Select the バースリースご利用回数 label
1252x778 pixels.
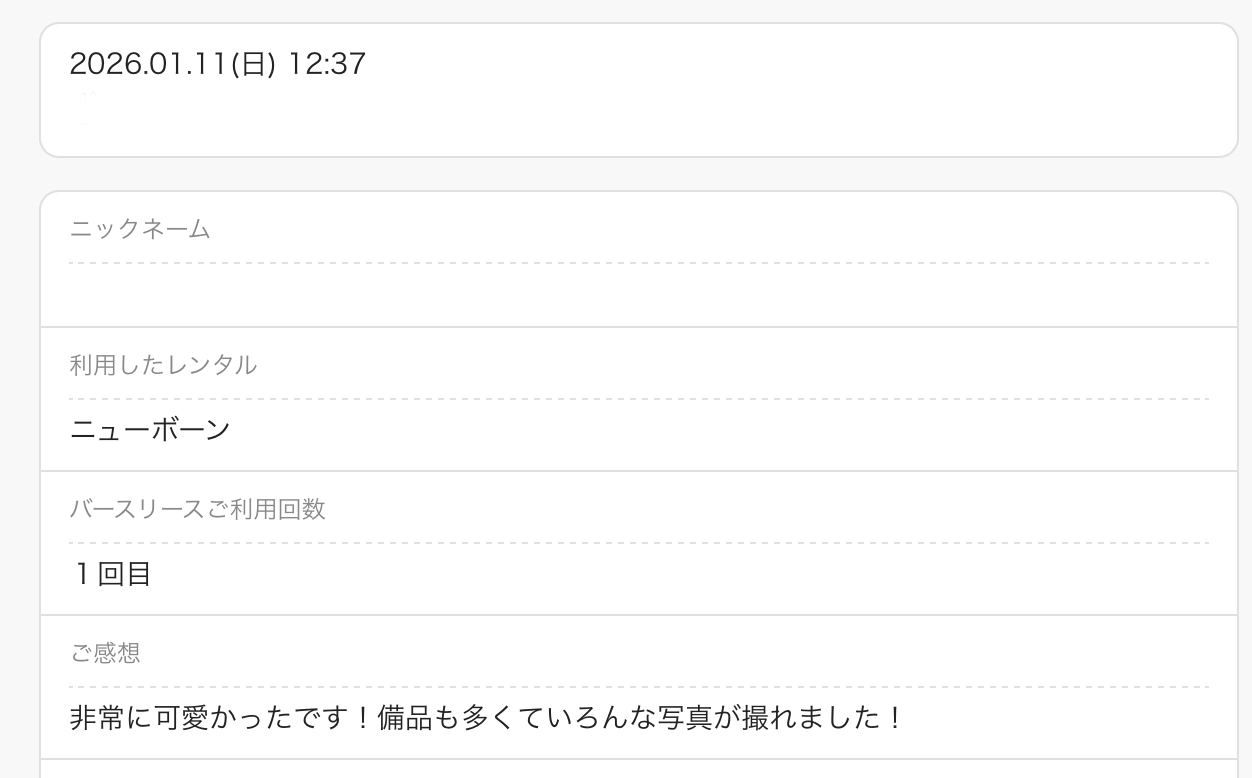tap(197, 509)
